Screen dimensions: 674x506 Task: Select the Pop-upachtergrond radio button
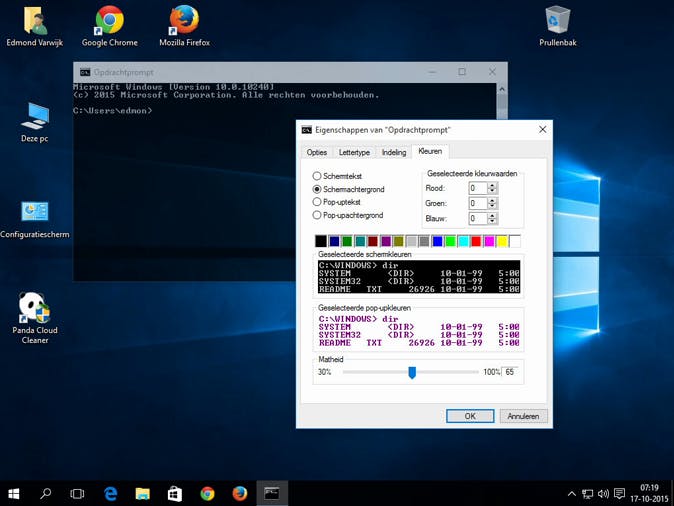(x=318, y=215)
